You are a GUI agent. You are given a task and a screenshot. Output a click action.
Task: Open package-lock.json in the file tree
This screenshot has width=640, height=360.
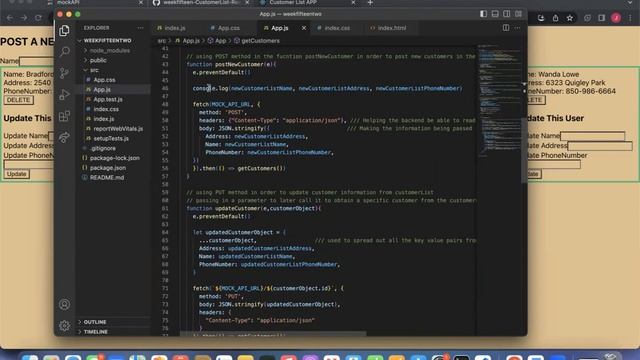(114, 158)
